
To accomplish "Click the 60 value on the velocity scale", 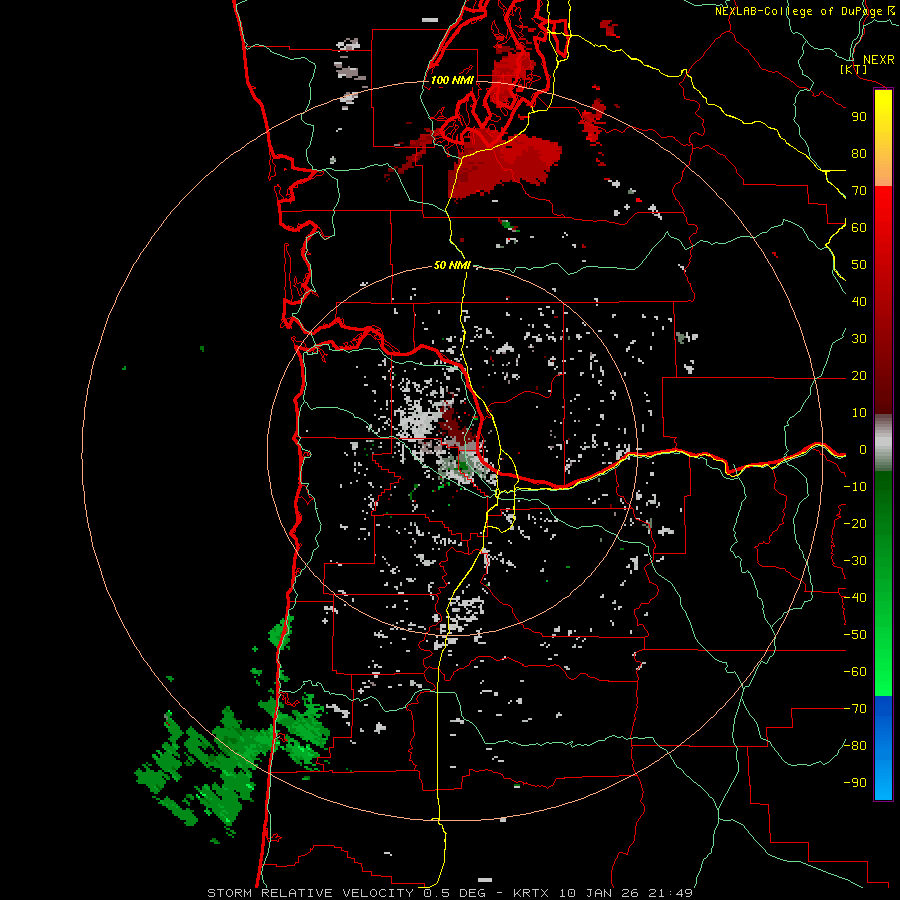I will click(859, 228).
